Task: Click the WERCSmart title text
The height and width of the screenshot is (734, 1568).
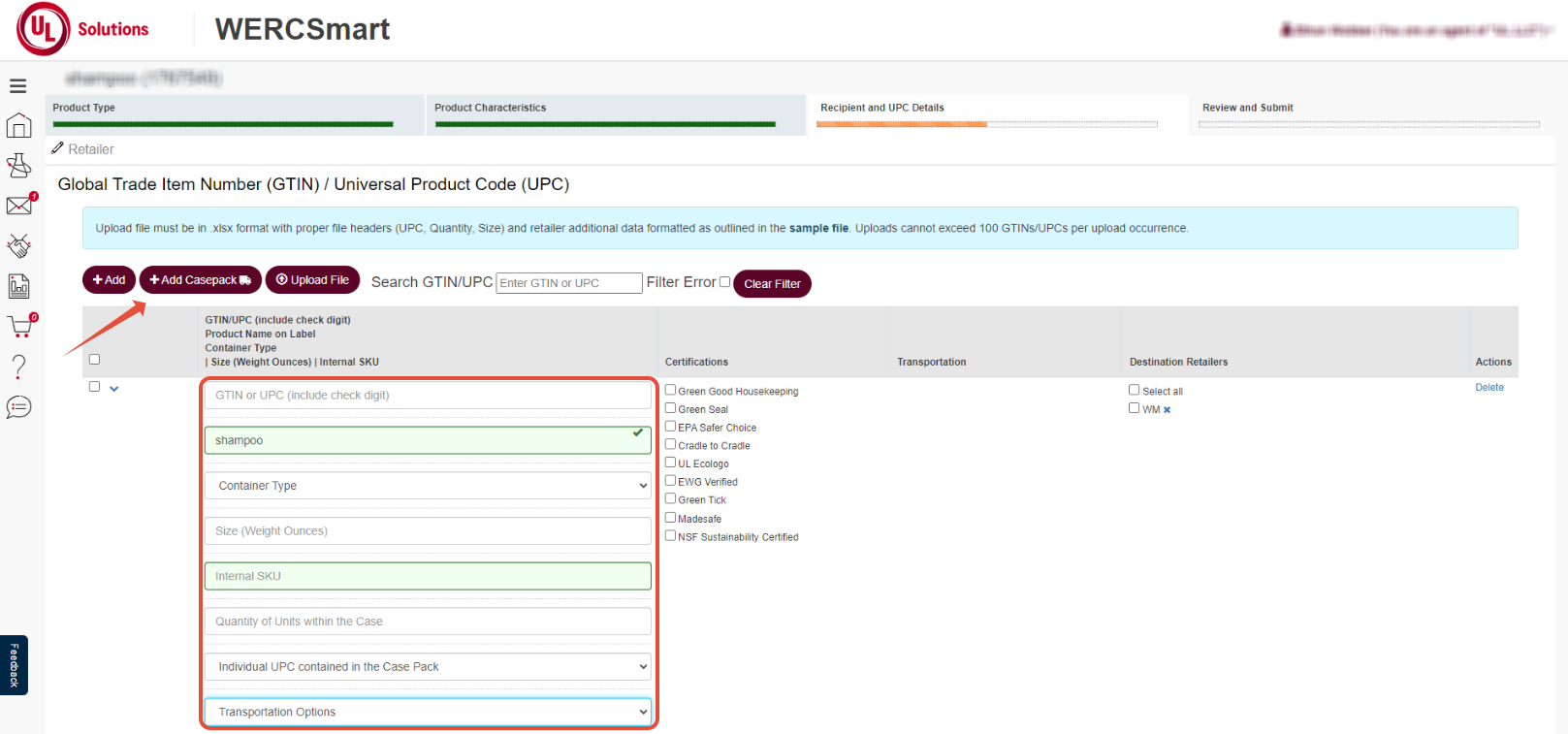Action: [x=303, y=29]
